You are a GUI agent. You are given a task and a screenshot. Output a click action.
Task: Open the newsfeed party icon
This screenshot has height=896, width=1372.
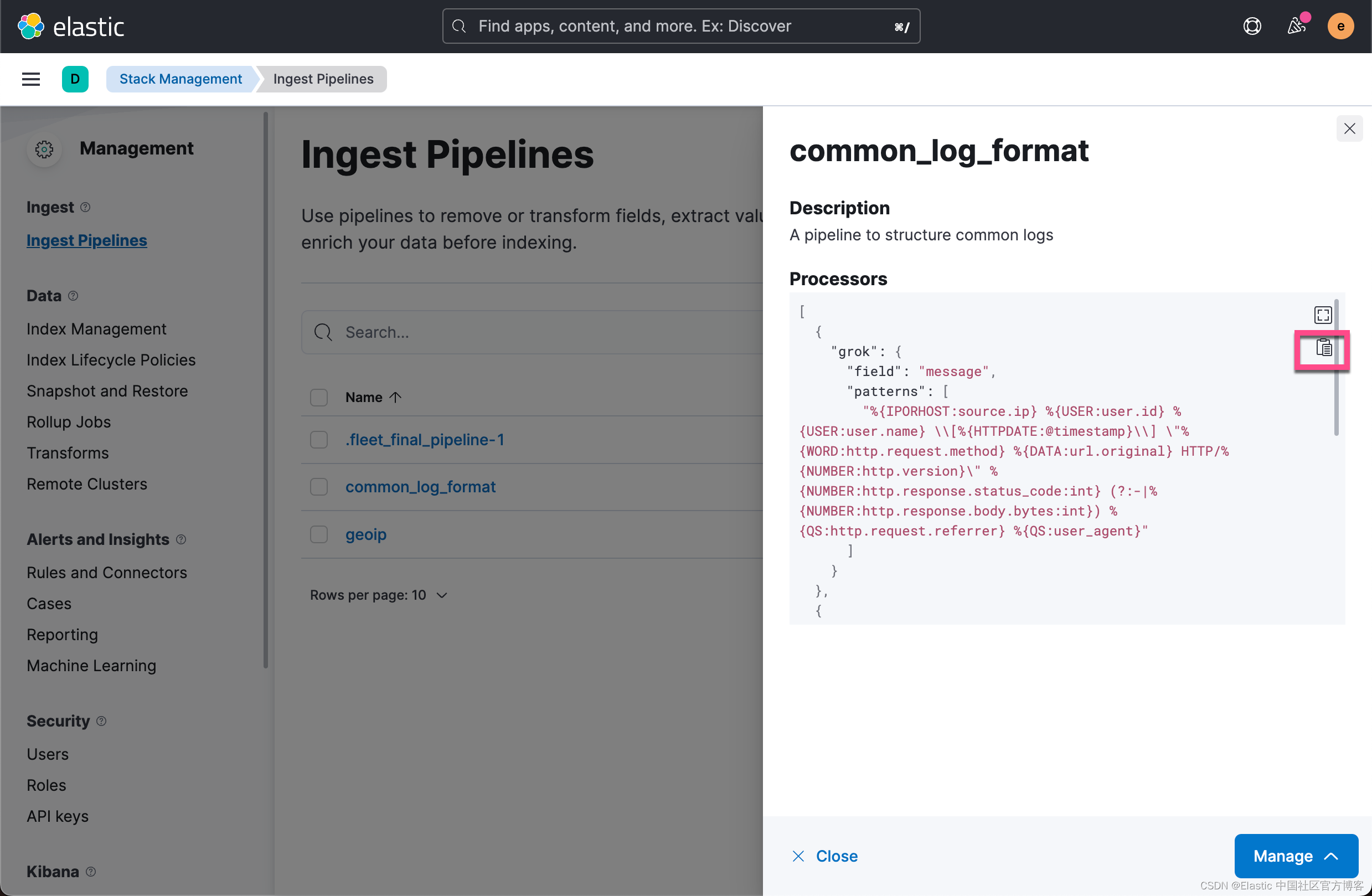click(x=1296, y=27)
